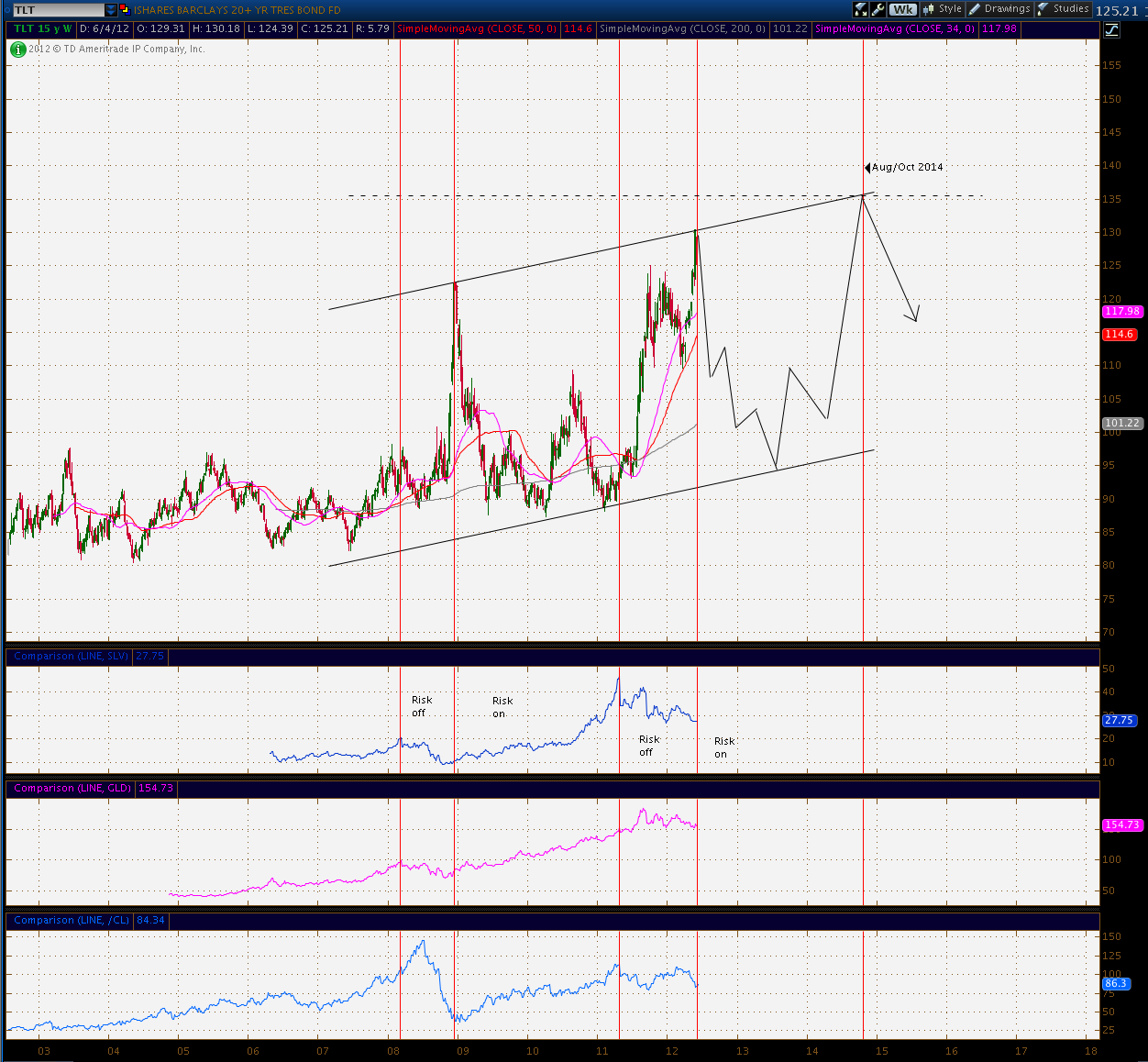Select the SimpleMovingAvg (CLOSE, 50, 0) label
The image size is (1148, 1062).
point(477,29)
